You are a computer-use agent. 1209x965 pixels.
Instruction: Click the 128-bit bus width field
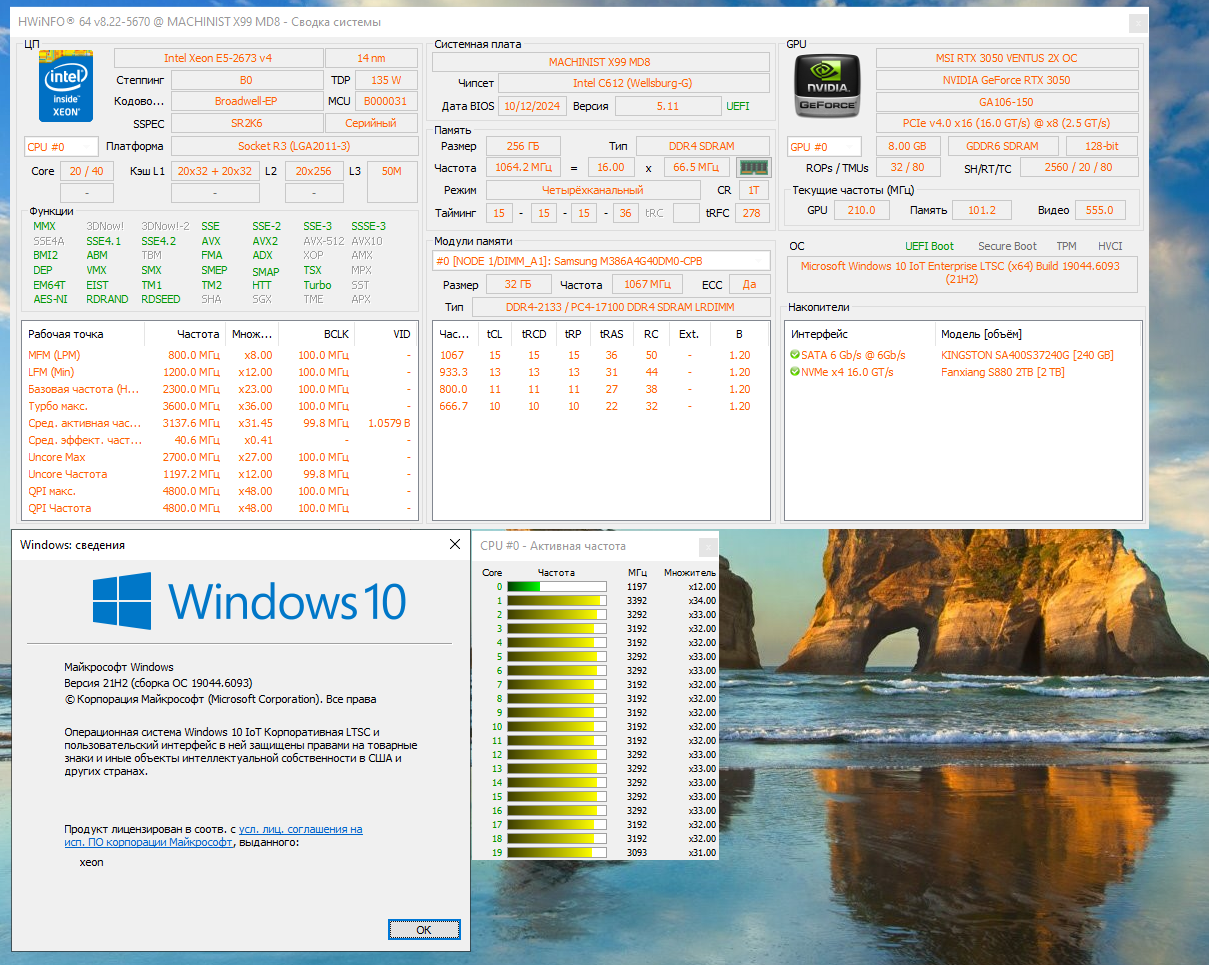pos(1100,146)
